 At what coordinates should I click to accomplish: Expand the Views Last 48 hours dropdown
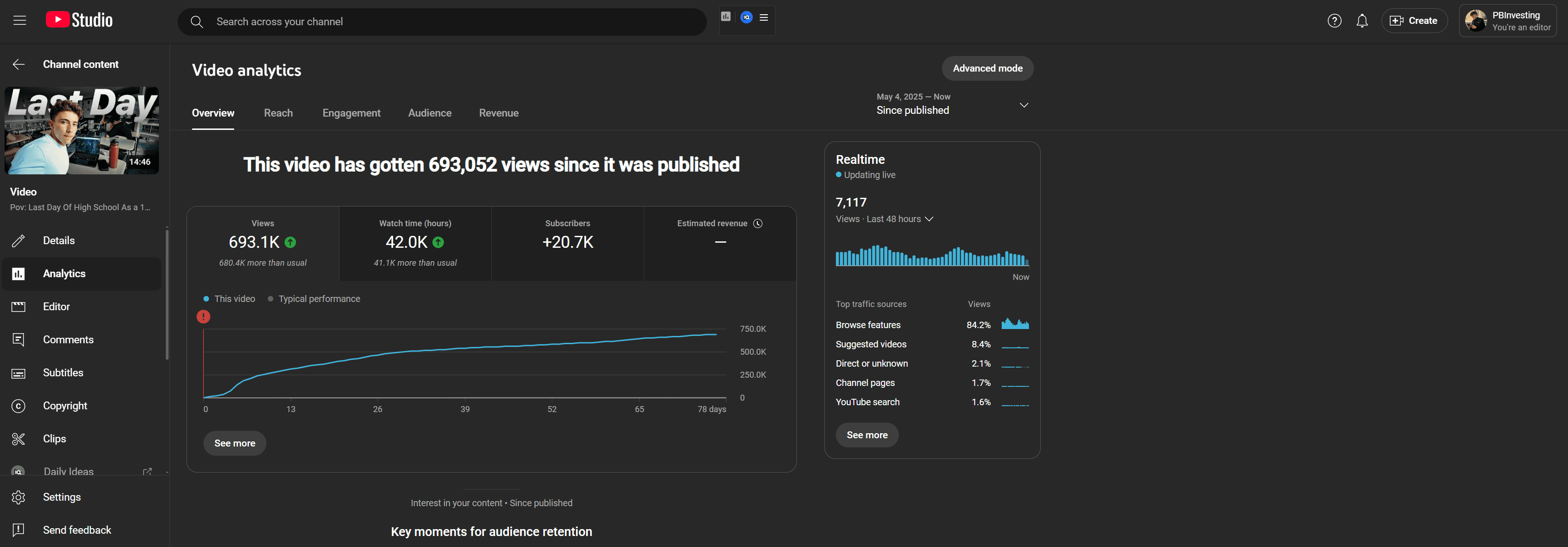point(928,219)
